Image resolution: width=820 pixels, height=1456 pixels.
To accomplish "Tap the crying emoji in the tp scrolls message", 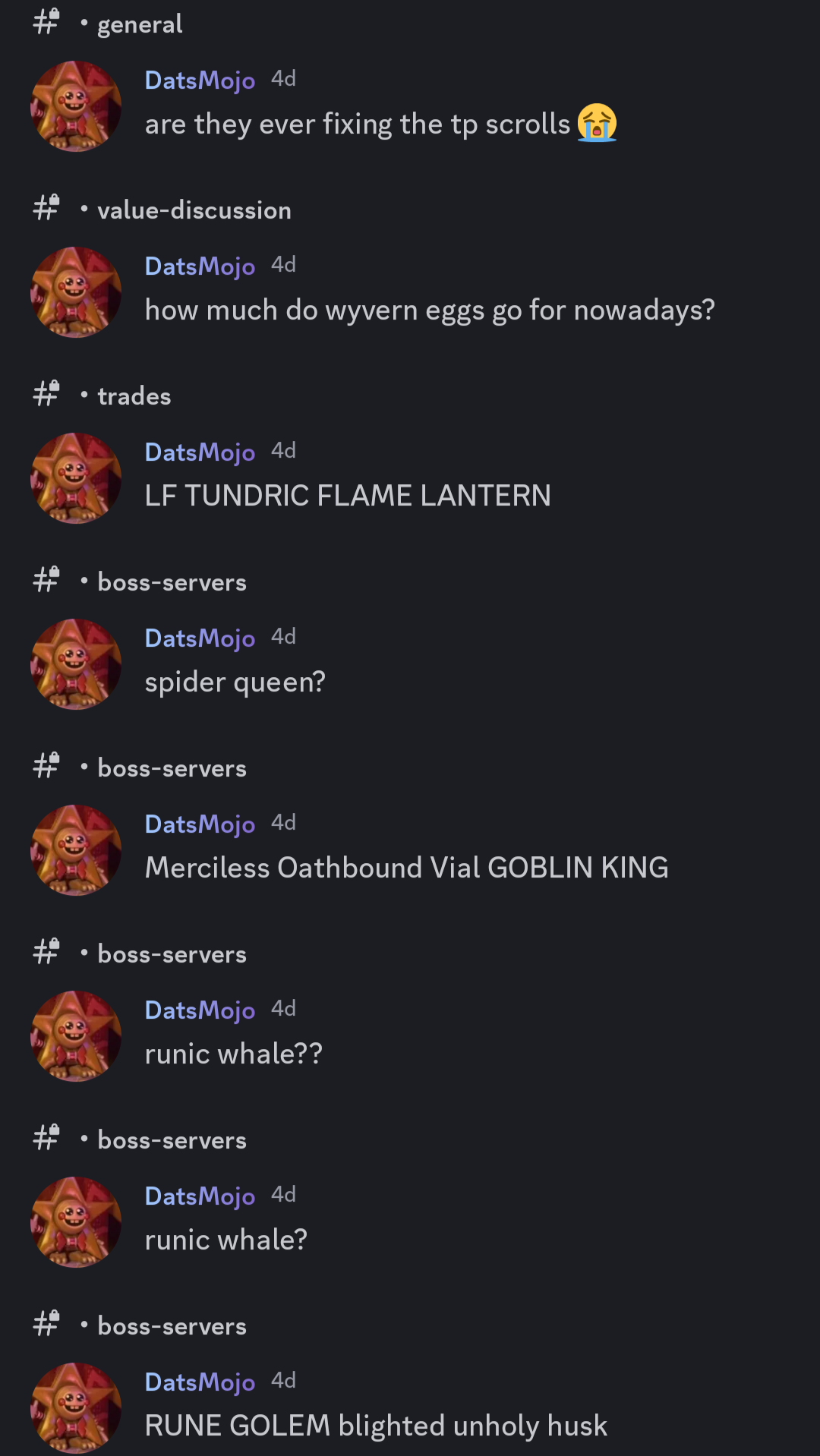I will (597, 123).
